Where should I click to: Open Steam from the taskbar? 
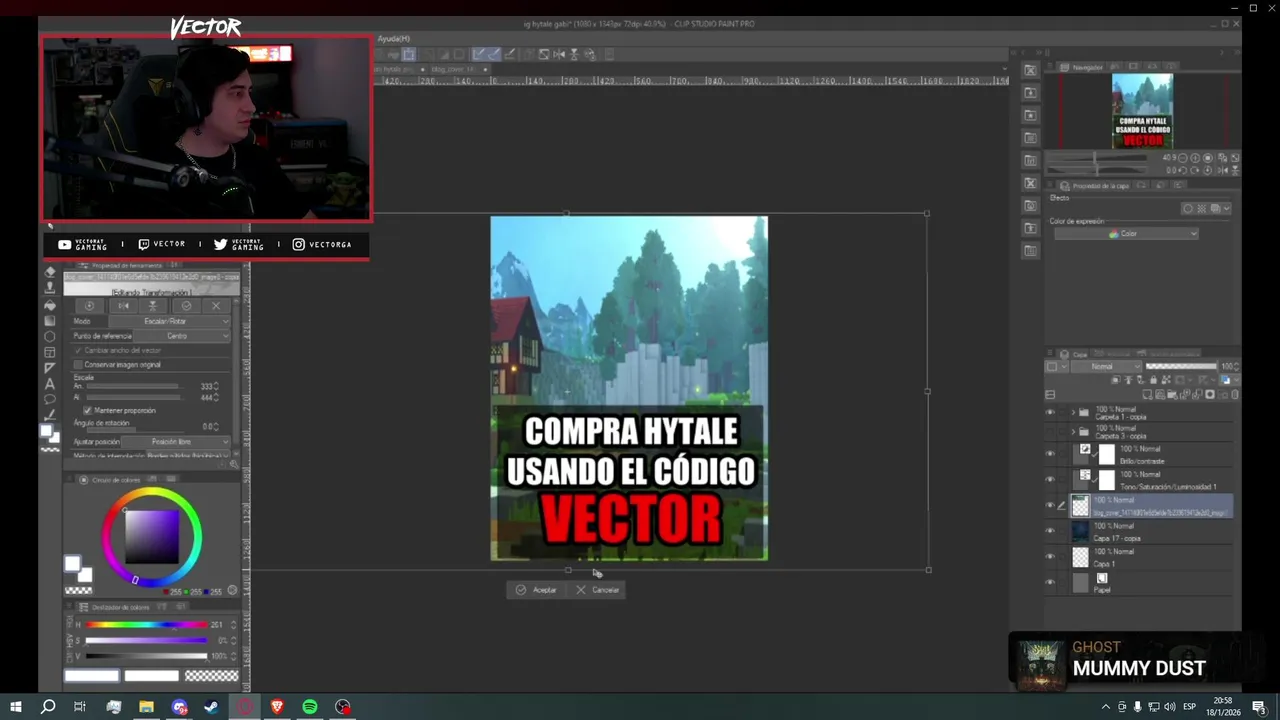[212, 707]
